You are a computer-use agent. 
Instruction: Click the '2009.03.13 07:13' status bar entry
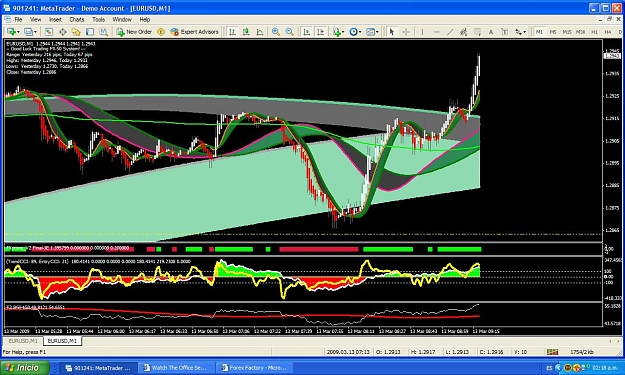click(348, 352)
